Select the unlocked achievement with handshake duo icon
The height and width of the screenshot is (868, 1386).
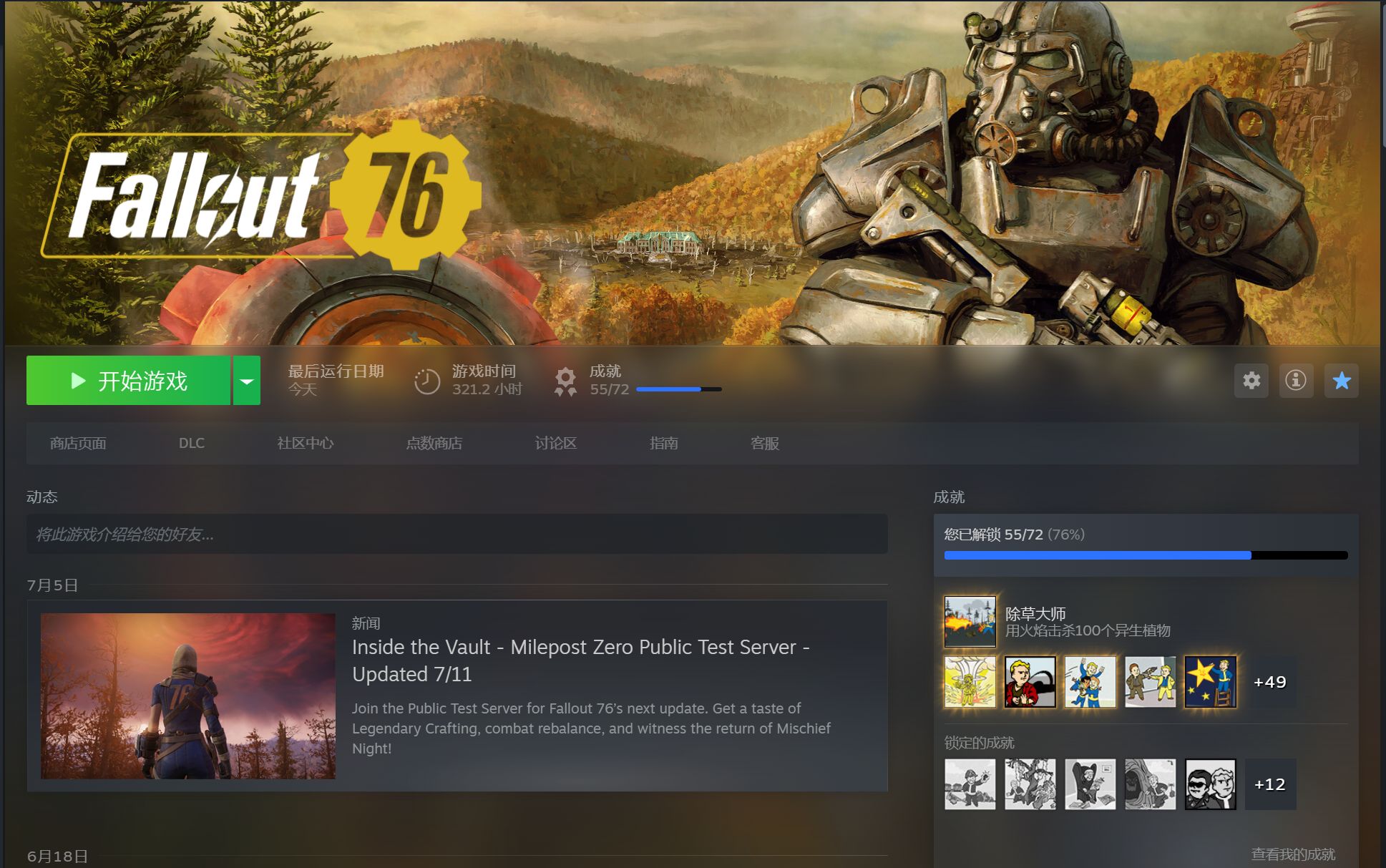(1150, 682)
